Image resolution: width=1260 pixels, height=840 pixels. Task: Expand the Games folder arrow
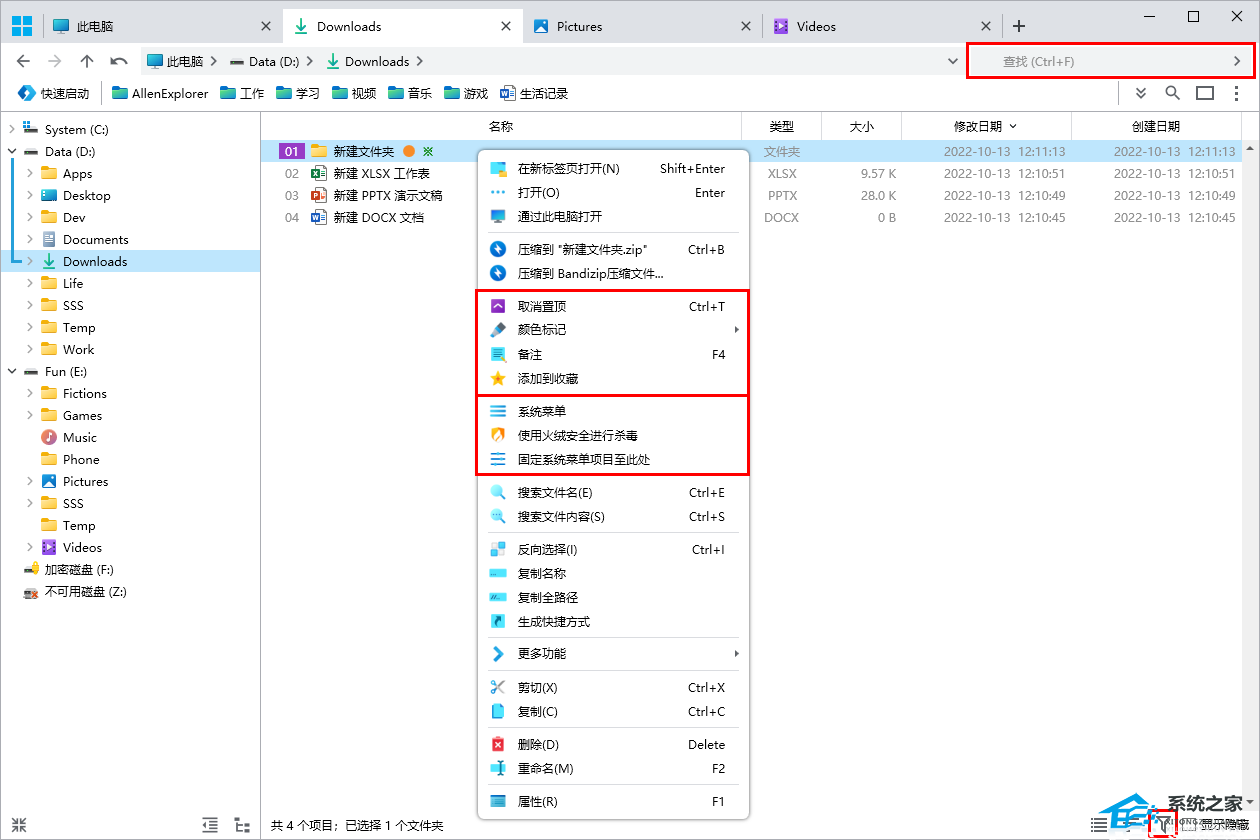point(30,415)
